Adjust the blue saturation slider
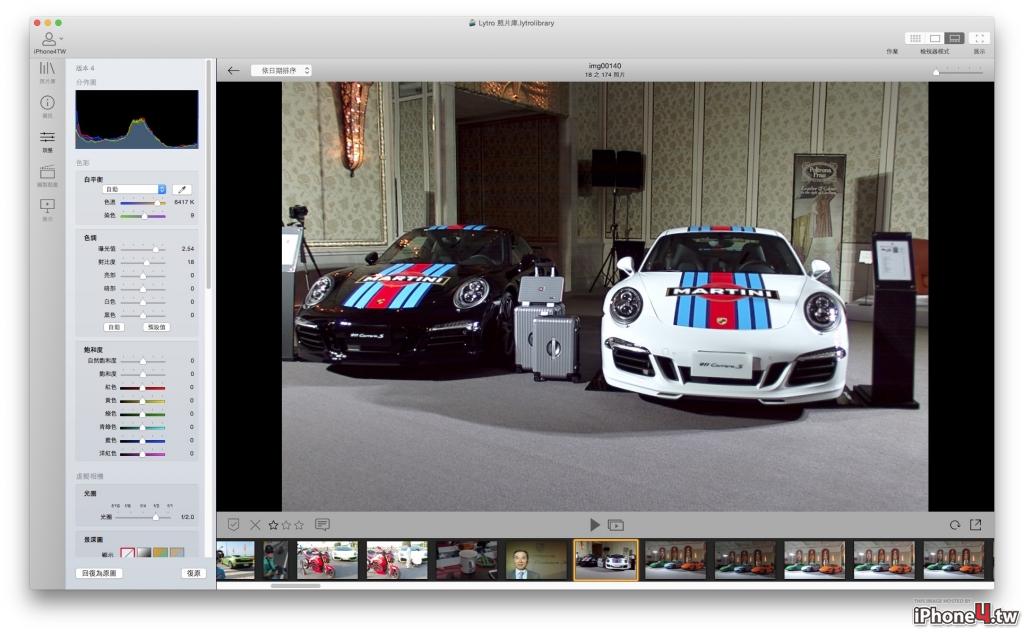 tap(143, 441)
